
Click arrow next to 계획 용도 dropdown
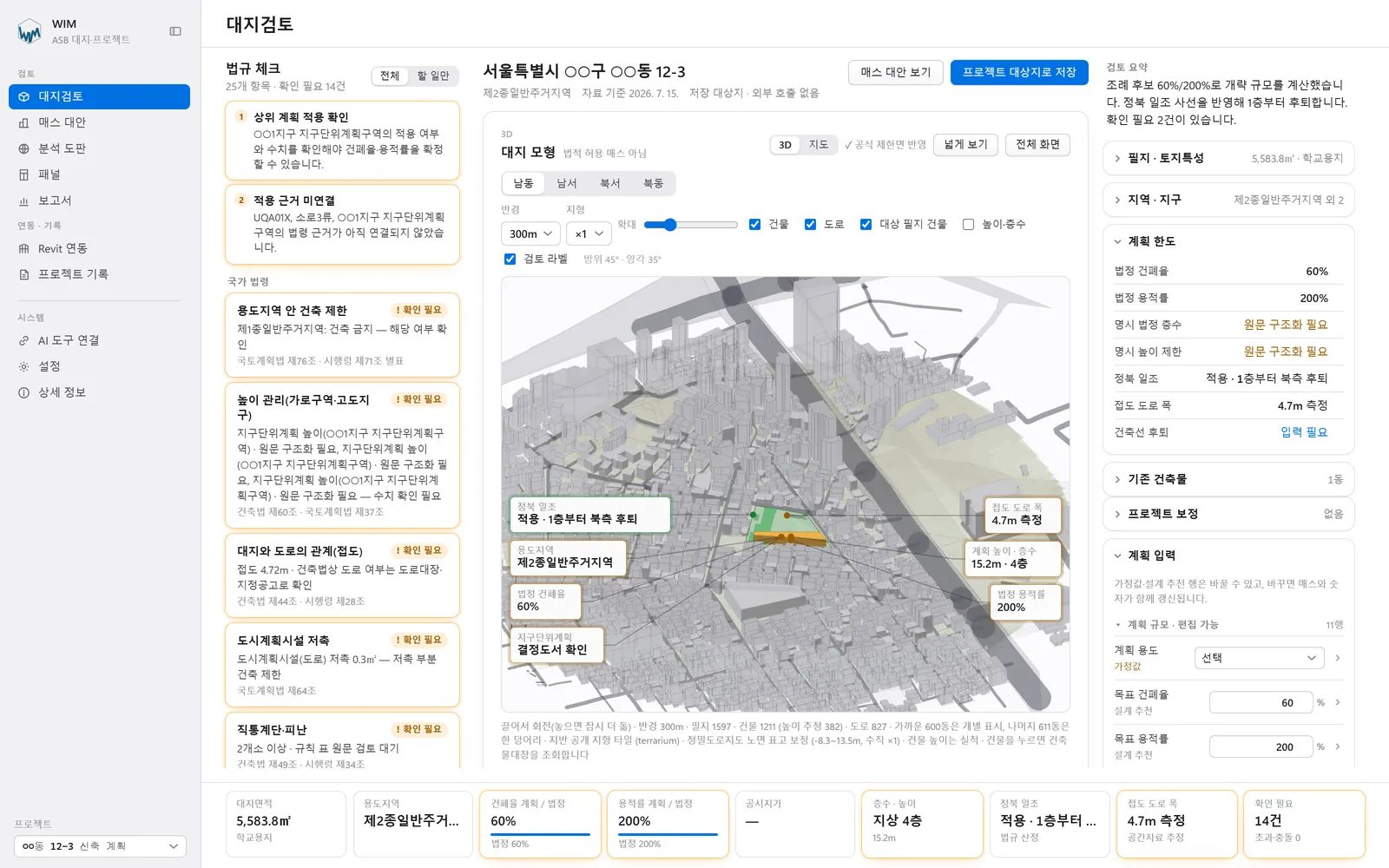click(x=1338, y=658)
